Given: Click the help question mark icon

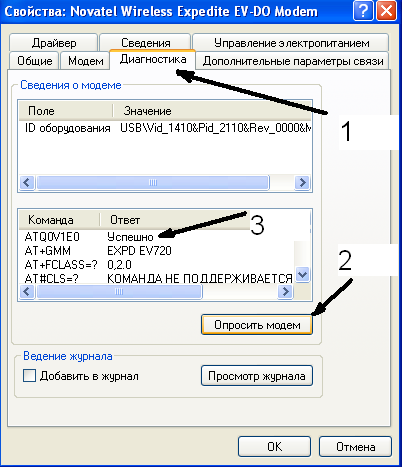Looking at the screenshot, I should tap(363, 11).
